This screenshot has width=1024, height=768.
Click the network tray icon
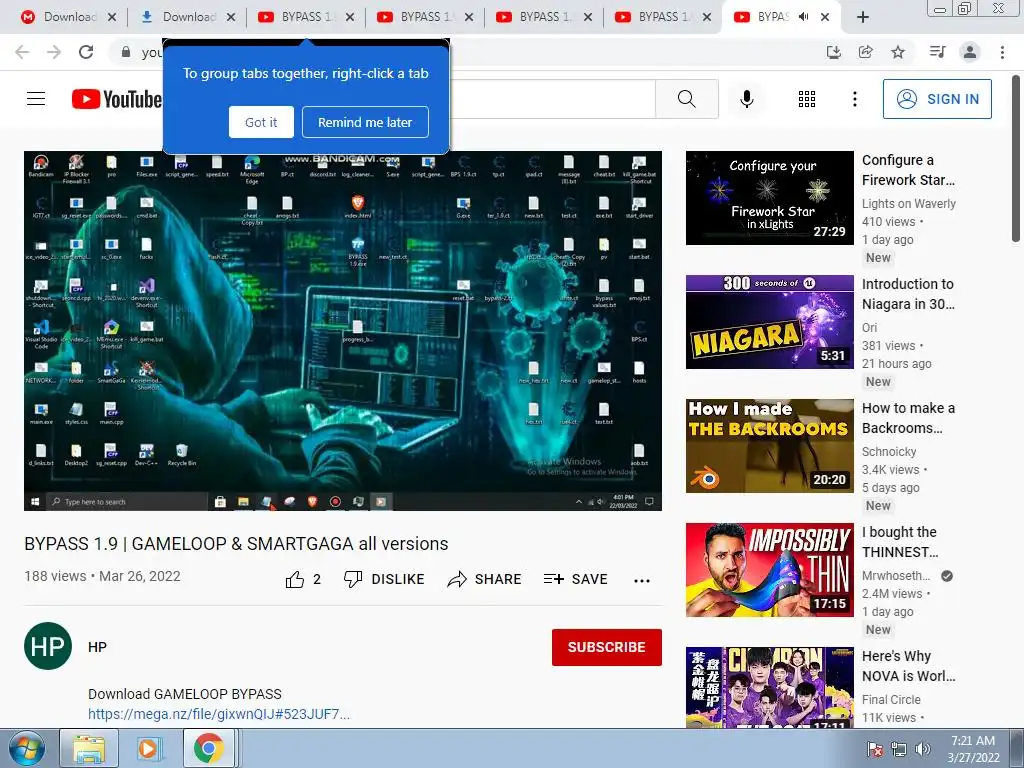coord(899,749)
